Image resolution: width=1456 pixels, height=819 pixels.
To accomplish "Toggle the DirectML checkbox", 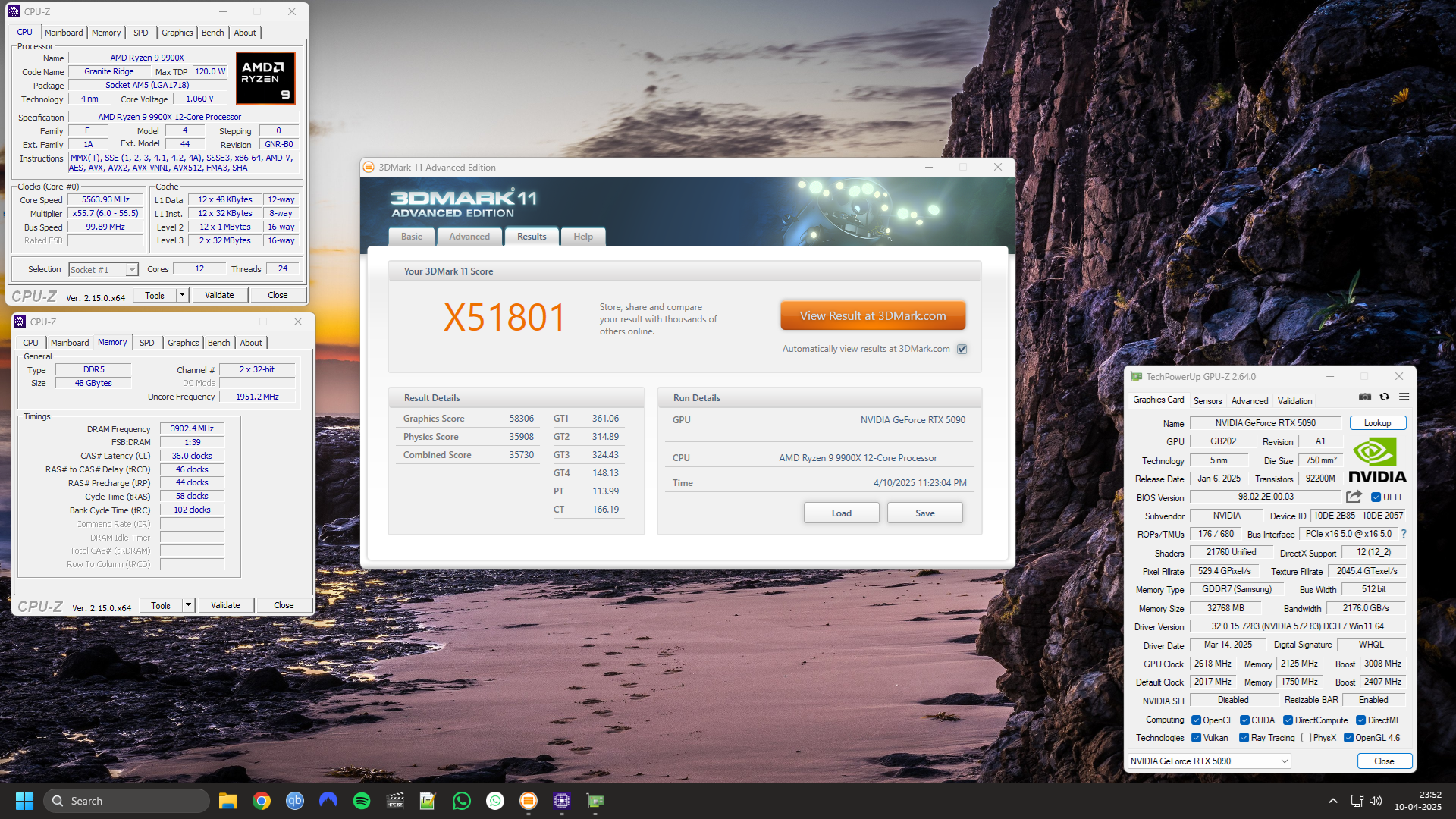I will tap(1360, 720).
